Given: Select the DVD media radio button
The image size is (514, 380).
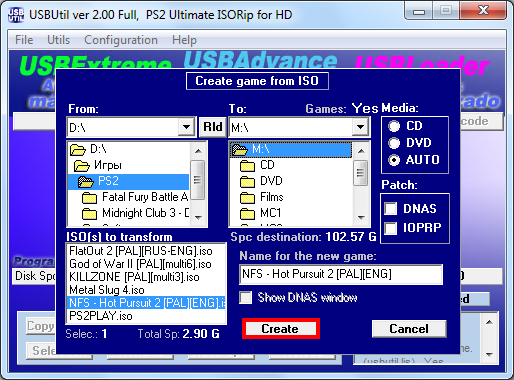Looking at the screenshot, I should 394,143.
